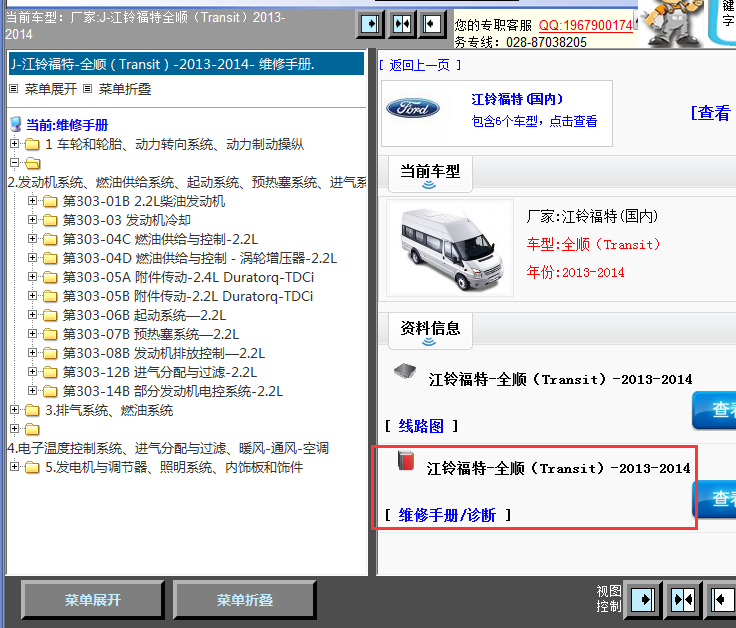Click the 当前:维修手册 label
The height and width of the screenshot is (628, 736).
click(x=67, y=125)
